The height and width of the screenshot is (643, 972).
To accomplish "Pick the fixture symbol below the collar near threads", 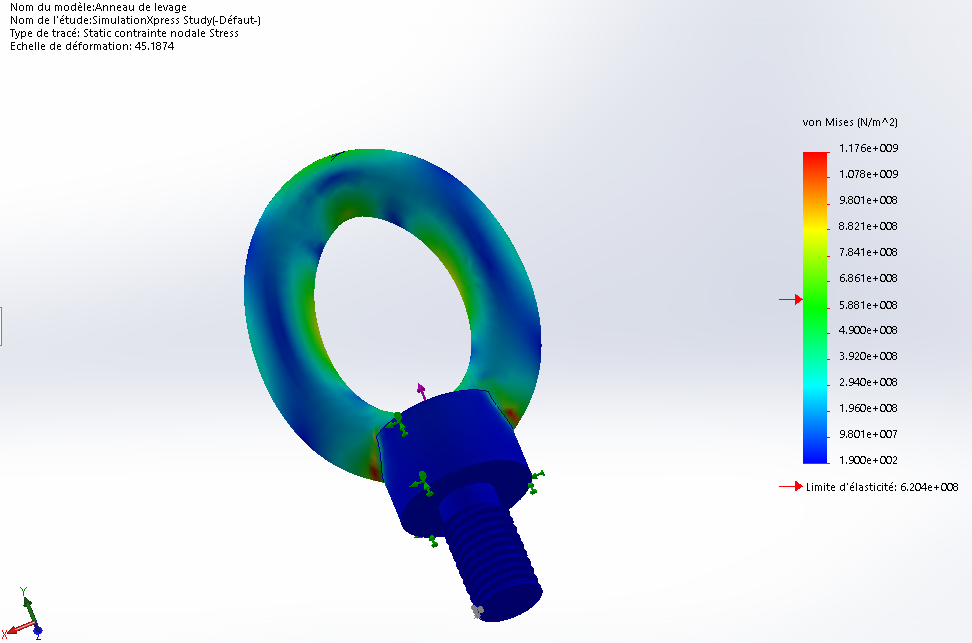I will coord(428,541).
